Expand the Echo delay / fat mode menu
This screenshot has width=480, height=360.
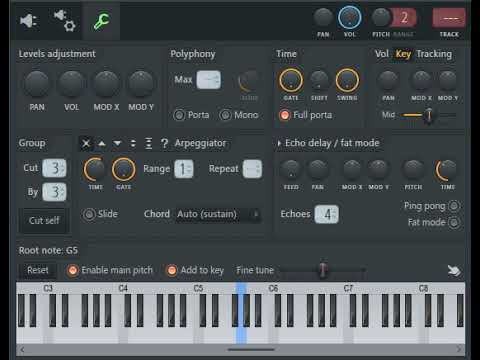279,144
